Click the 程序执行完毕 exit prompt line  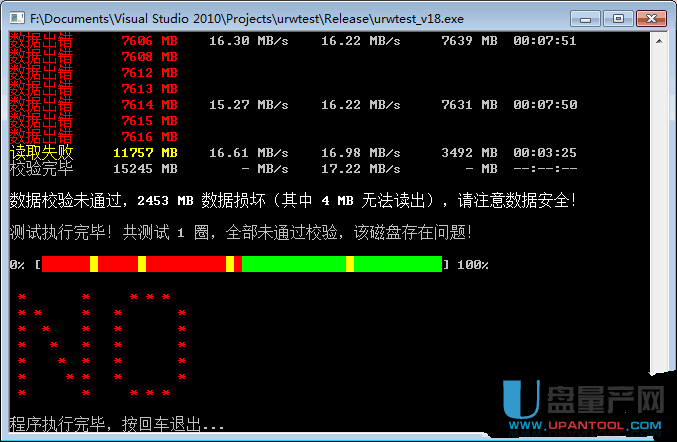click(117, 423)
